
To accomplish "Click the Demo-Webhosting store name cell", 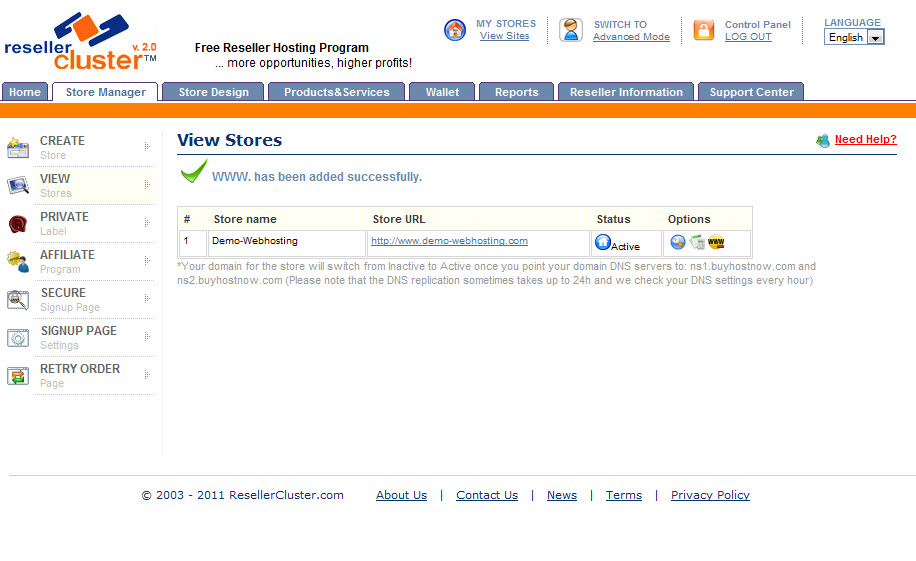I will click(x=287, y=243).
